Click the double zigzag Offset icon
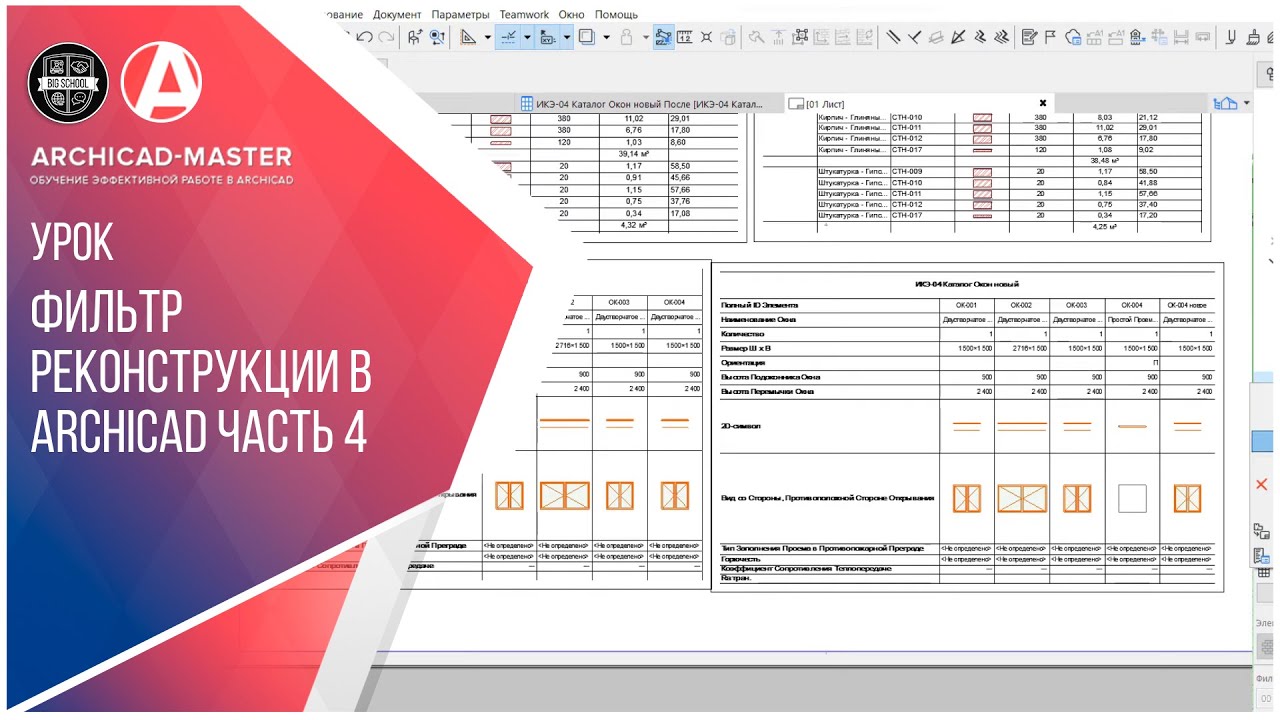The height and width of the screenshot is (720, 1280). coord(1001,37)
